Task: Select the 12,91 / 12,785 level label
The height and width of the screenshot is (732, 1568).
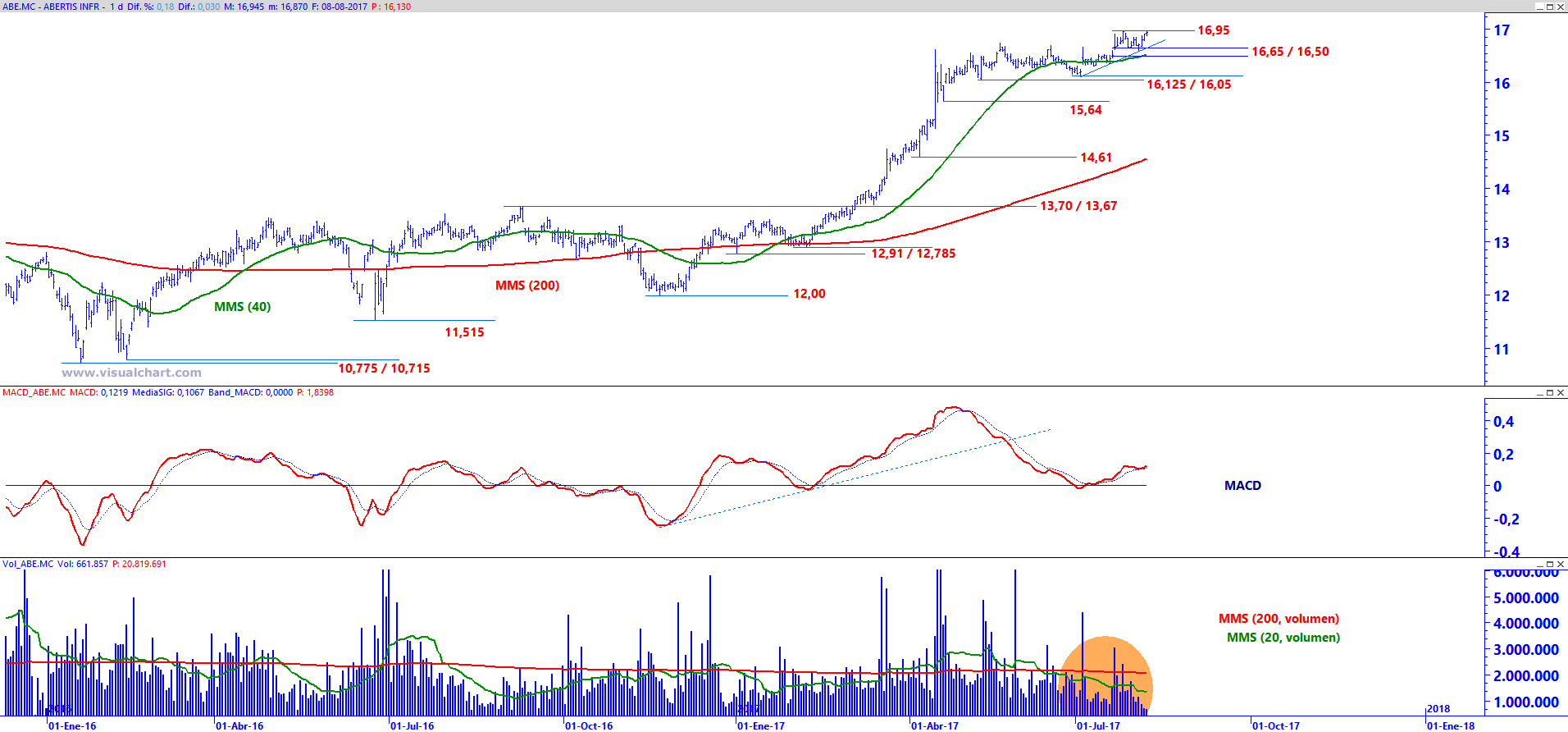Action: point(914,254)
